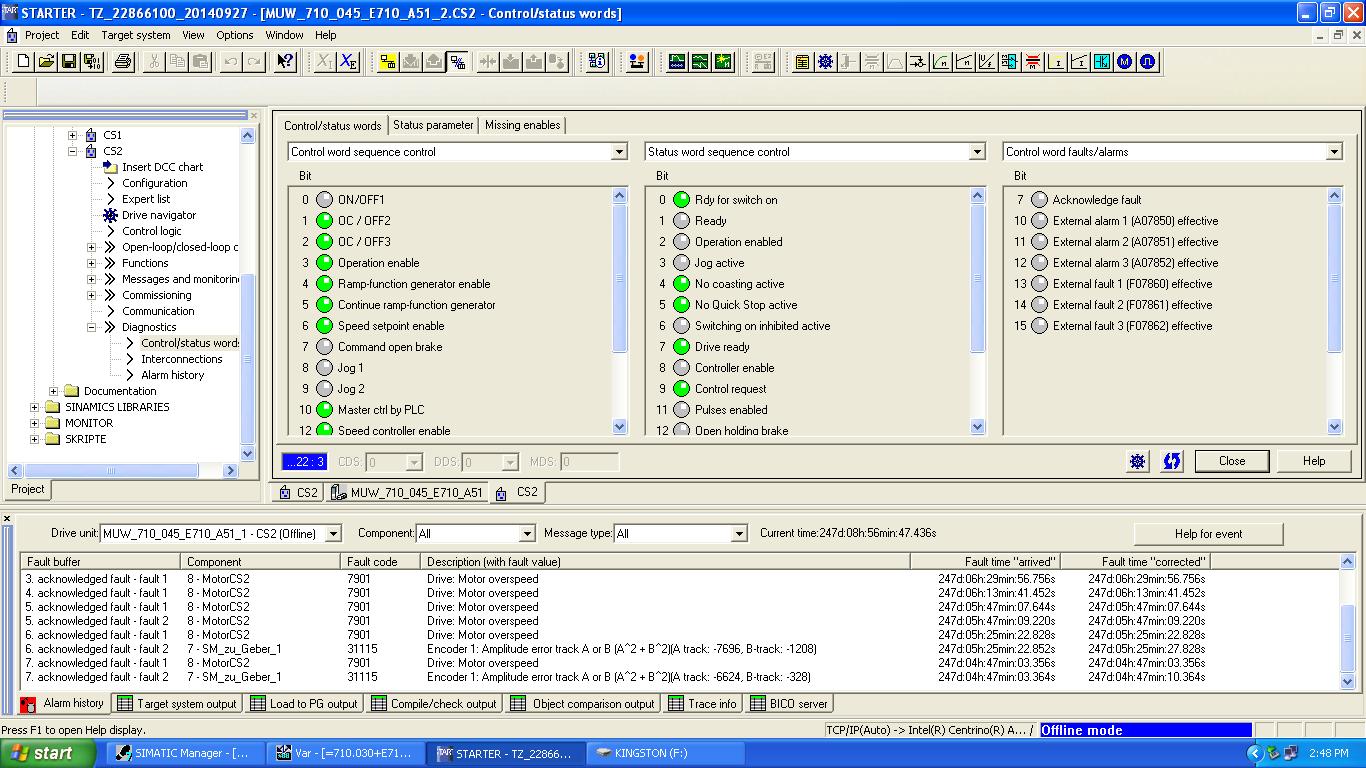Click the fault list scroll down arrow
This screenshot has width=1366, height=768.
pos(1347,681)
